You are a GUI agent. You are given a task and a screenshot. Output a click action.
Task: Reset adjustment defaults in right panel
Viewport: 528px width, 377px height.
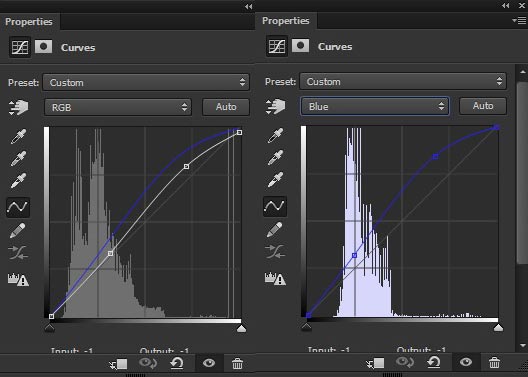[434, 362]
